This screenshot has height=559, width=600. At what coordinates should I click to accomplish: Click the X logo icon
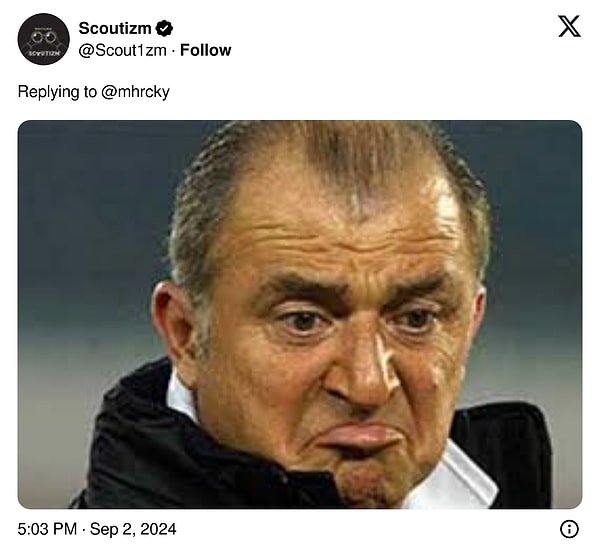(x=569, y=27)
